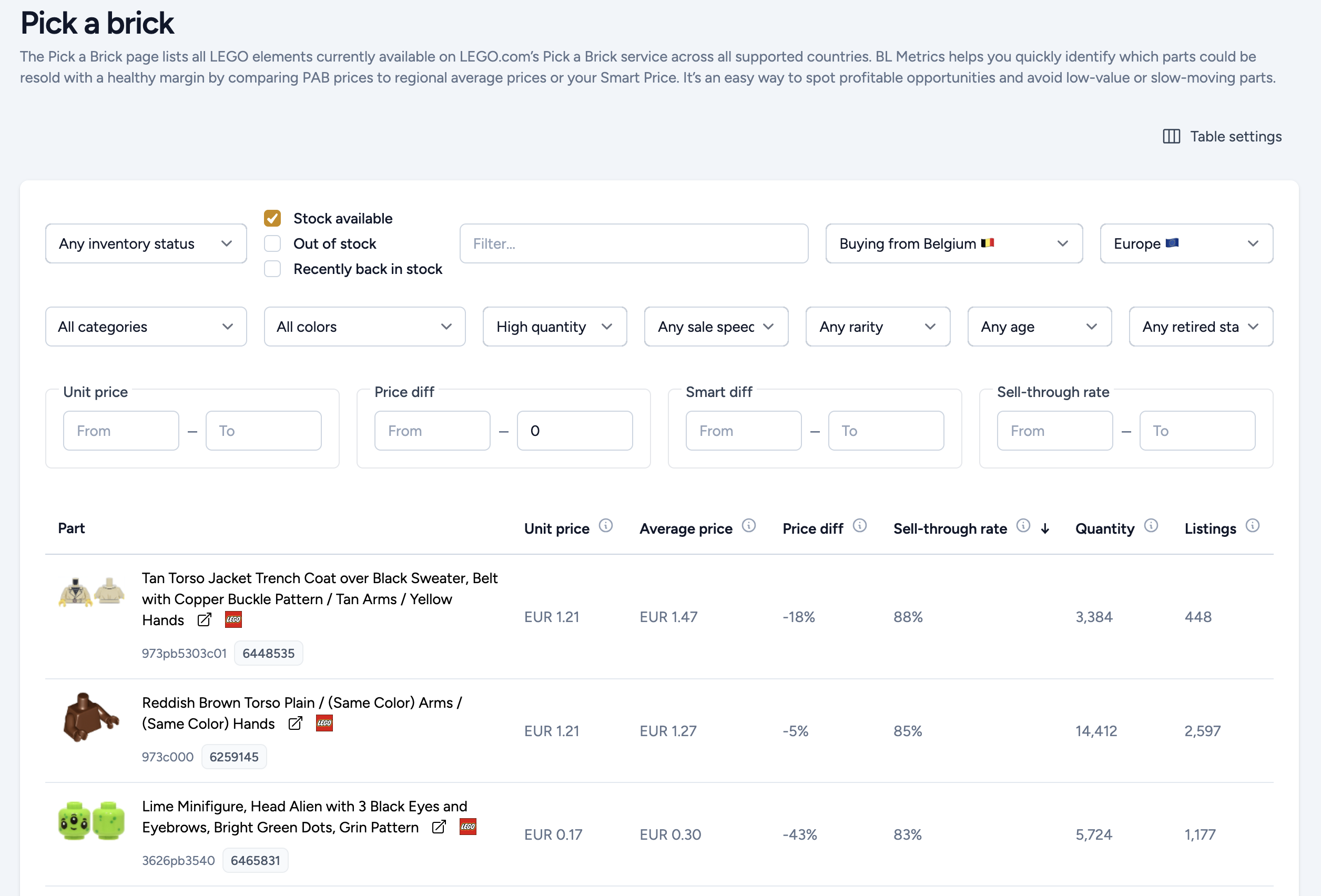The width and height of the screenshot is (1321, 896).
Task: Uncheck the Stock available filter
Action: (x=272, y=218)
